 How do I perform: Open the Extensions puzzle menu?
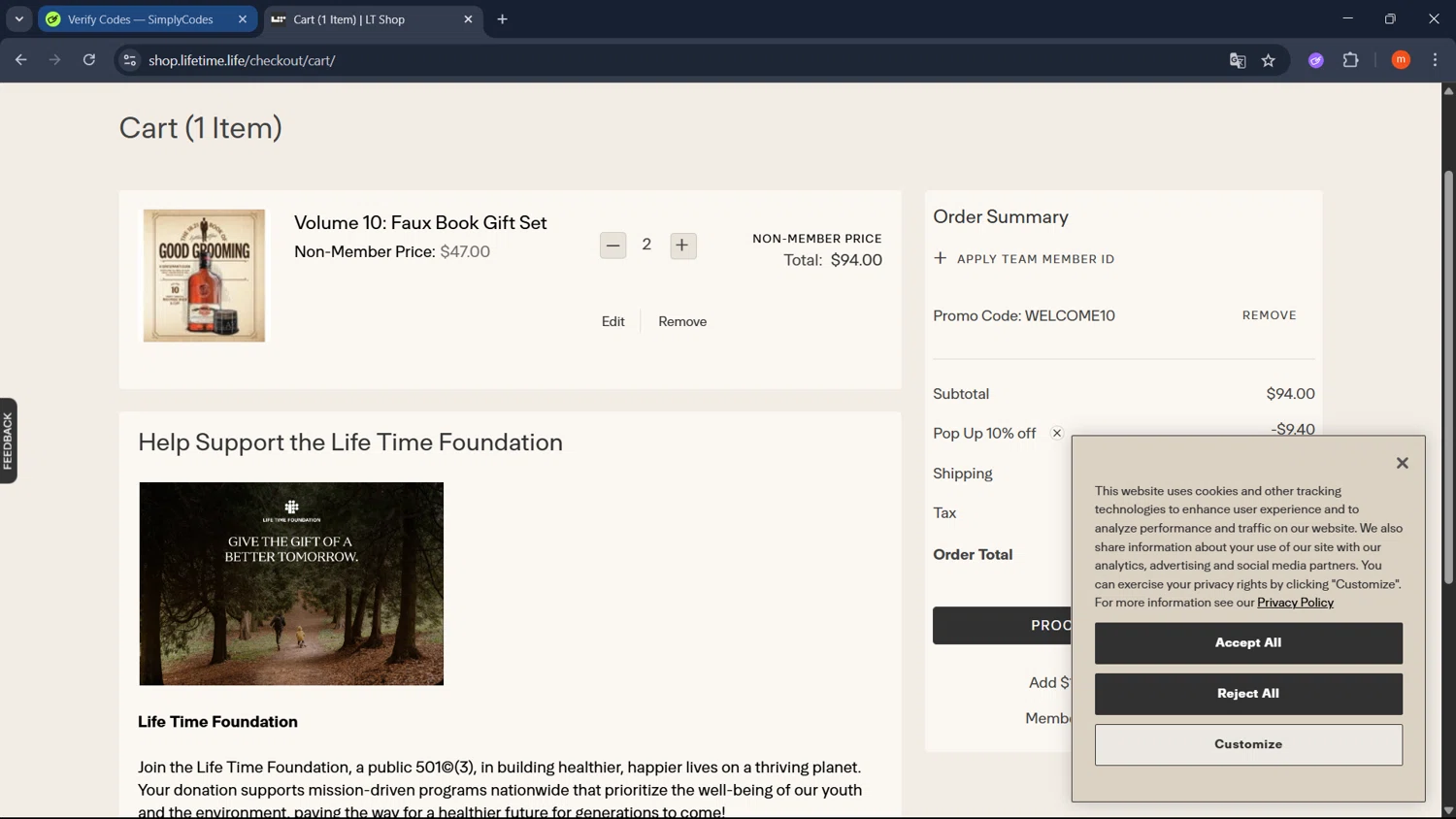click(x=1350, y=60)
